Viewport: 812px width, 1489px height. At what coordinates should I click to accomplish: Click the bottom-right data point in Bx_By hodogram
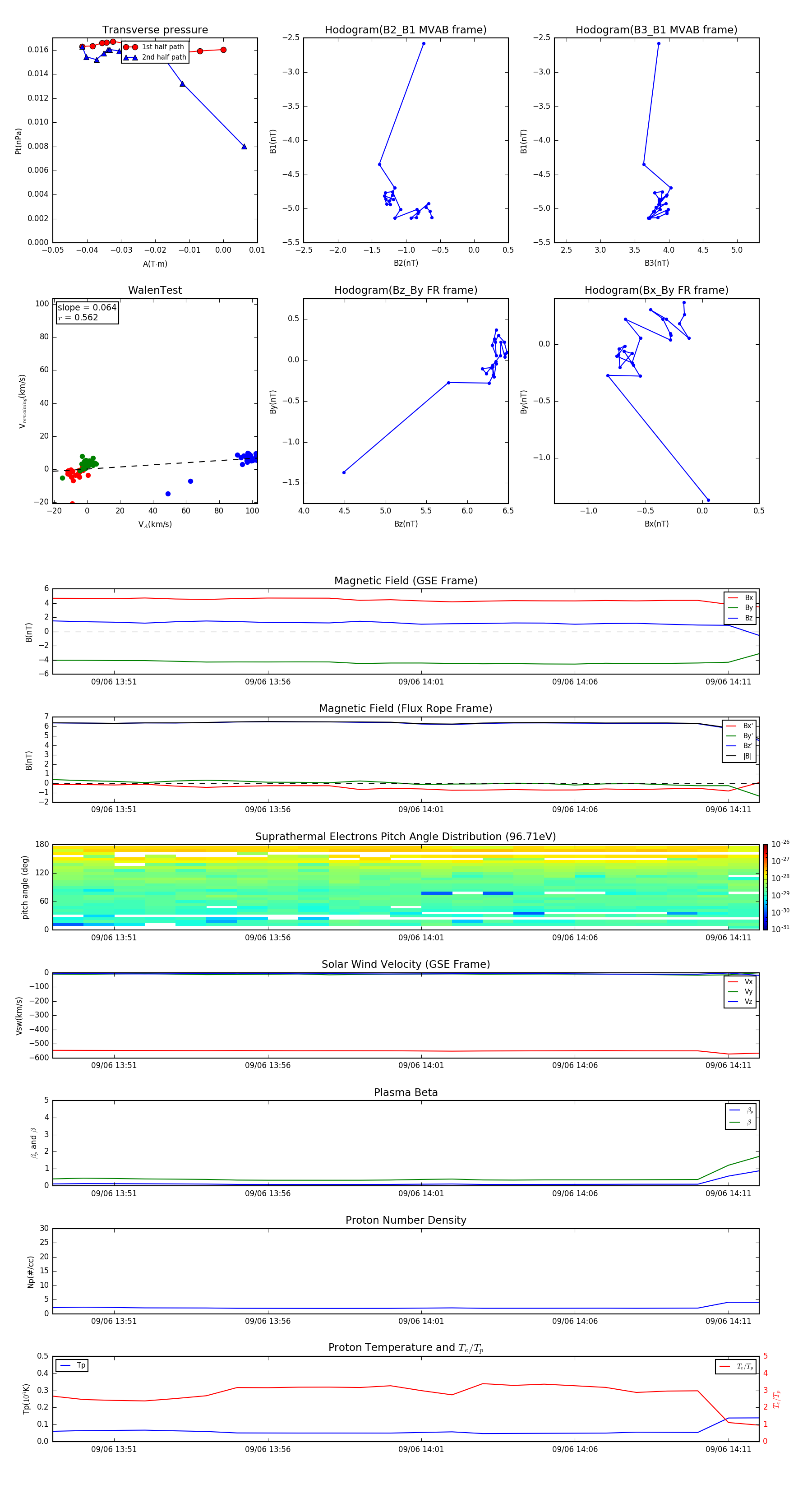(x=708, y=500)
